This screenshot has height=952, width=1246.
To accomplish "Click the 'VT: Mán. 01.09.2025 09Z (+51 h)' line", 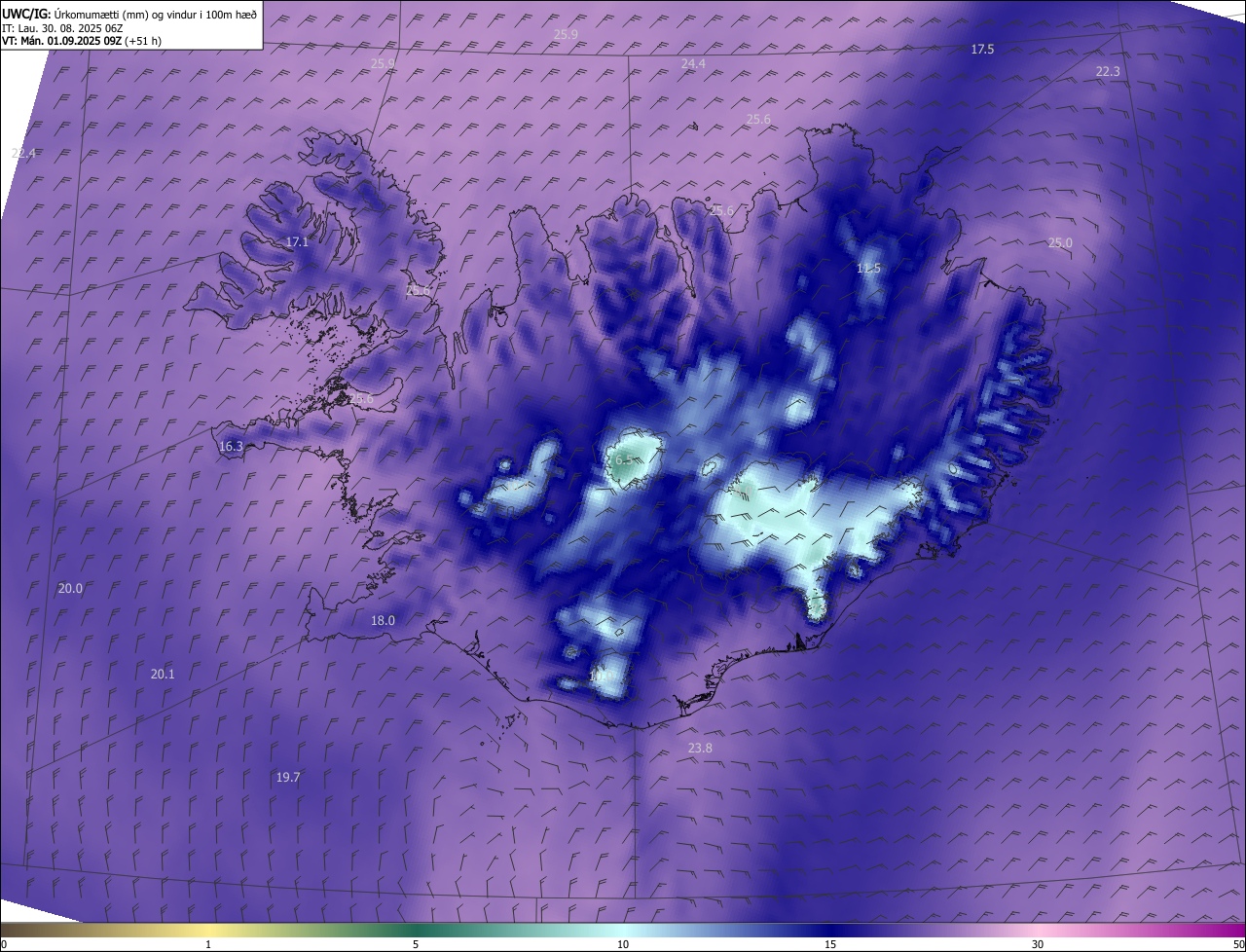I will pos(82,41).
